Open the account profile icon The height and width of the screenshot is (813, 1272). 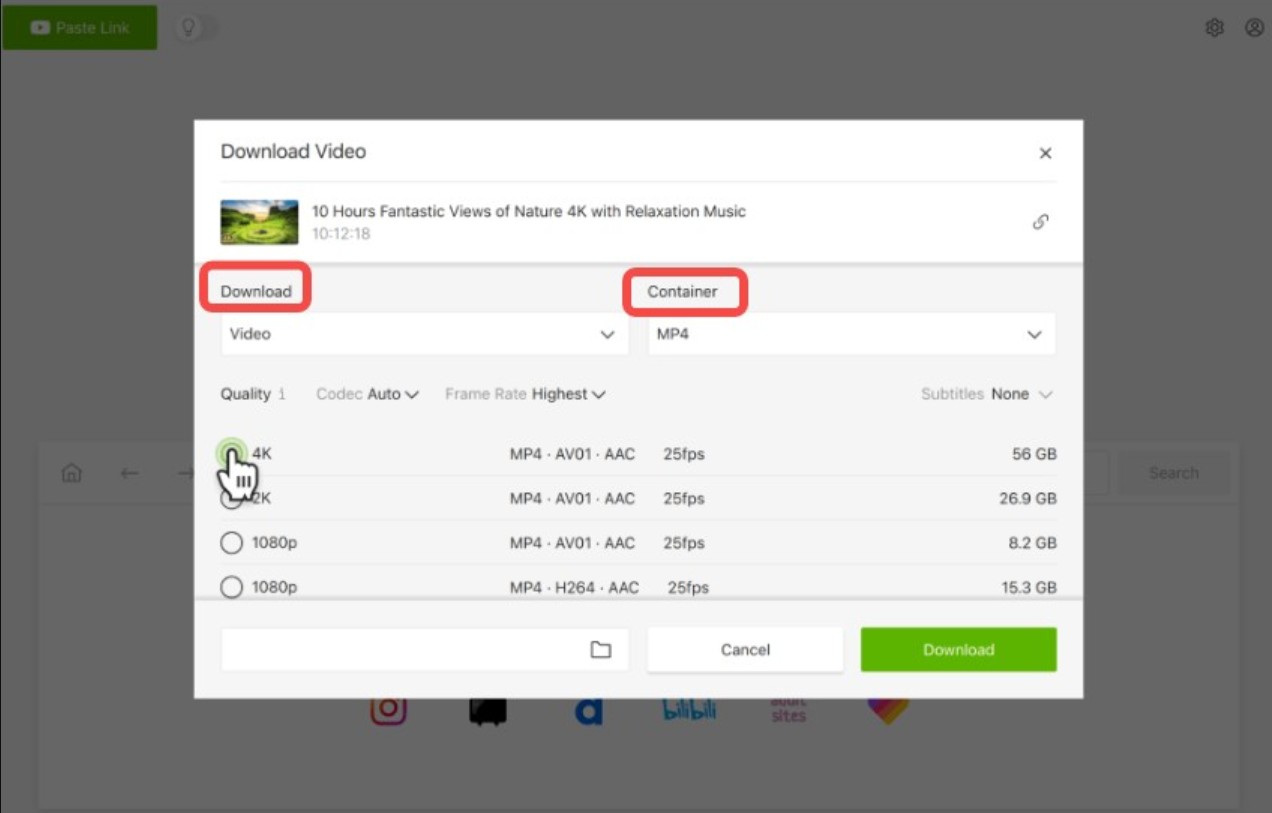pos(1254,28)
